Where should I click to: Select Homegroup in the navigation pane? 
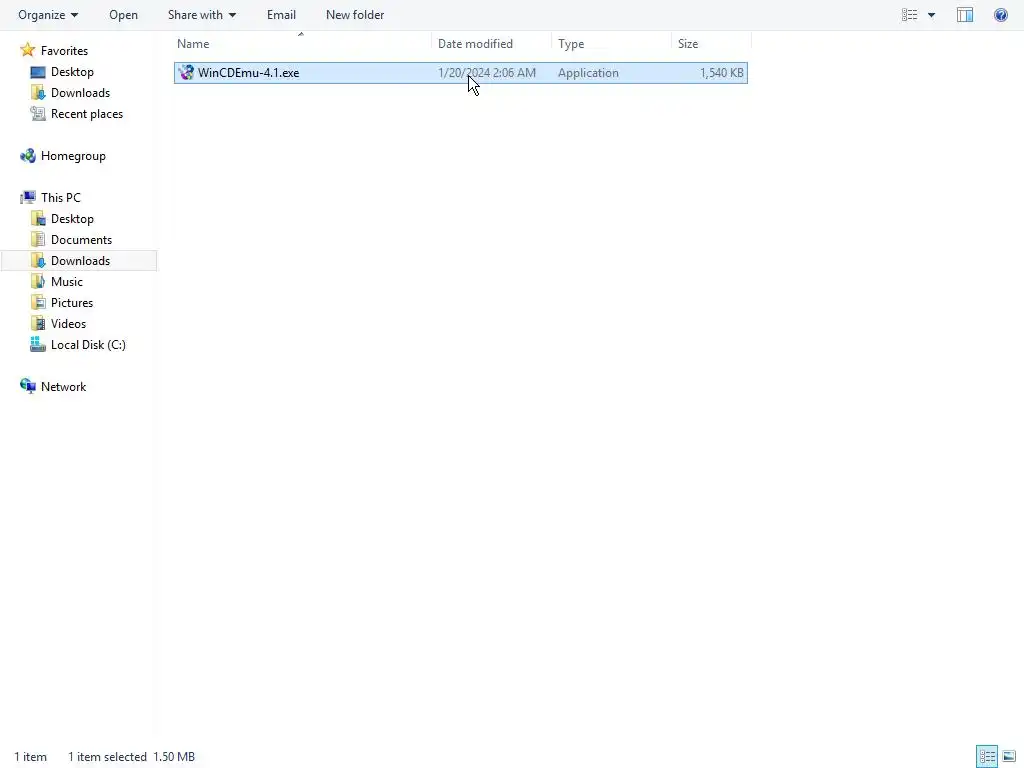[73, 155]
